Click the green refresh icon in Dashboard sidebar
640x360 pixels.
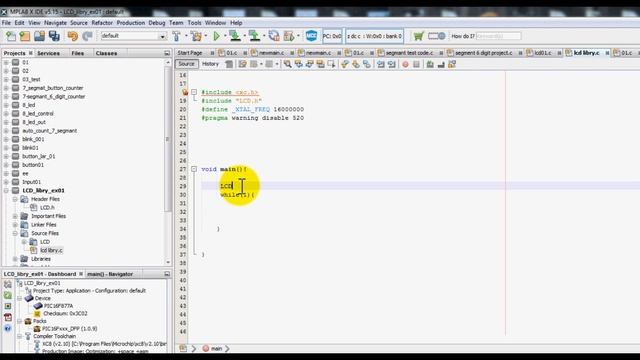[x=8, y=295]
